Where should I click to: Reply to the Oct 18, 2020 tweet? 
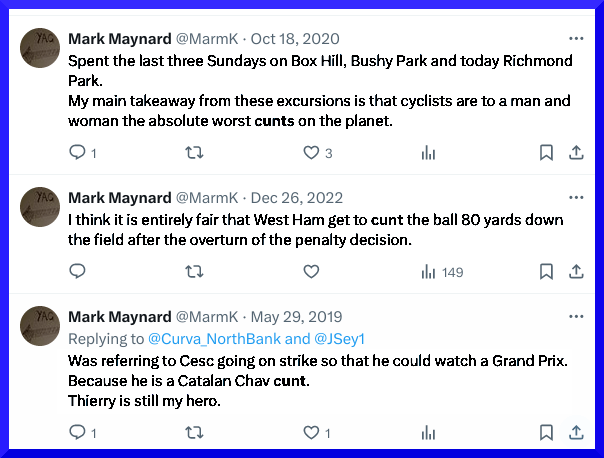pos(77,153)
